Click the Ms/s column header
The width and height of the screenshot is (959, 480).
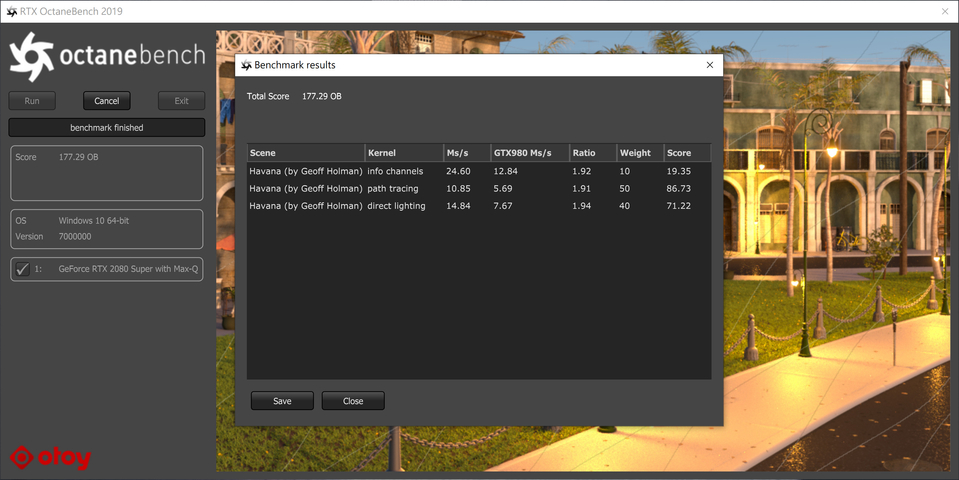[x=467, y=153]
